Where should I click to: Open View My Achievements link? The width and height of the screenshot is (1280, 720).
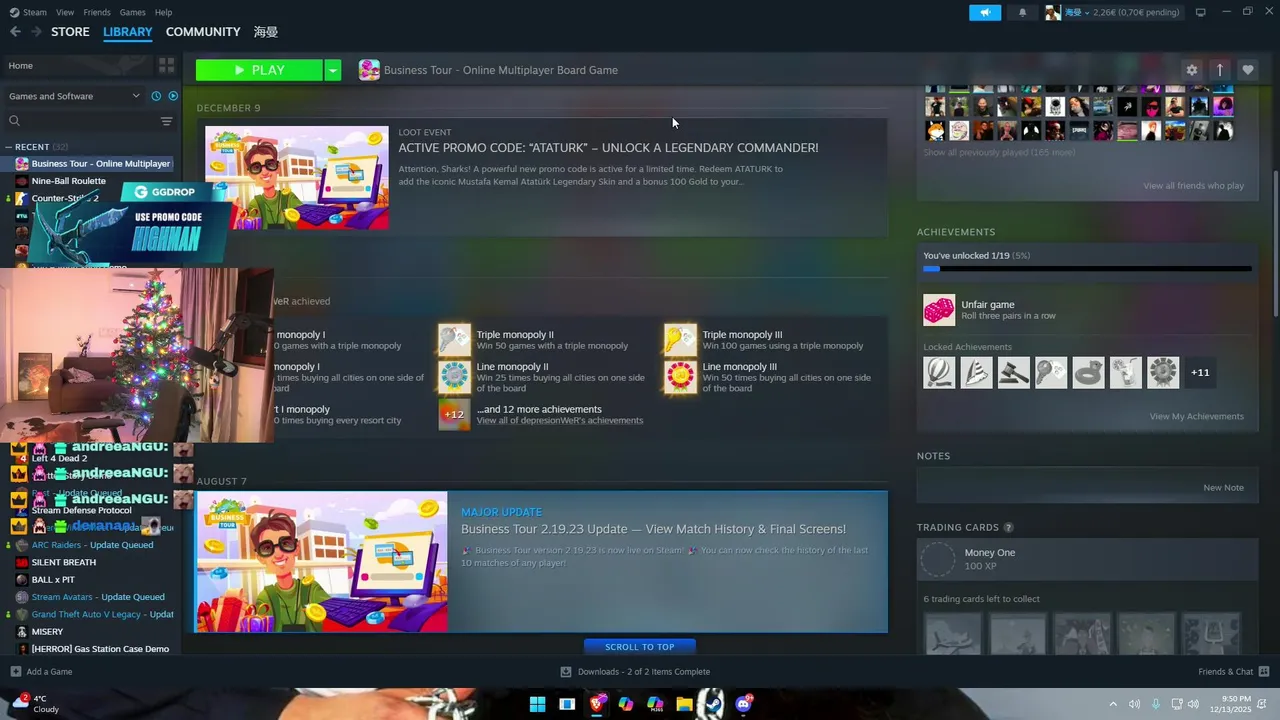tap(1197, 416)
